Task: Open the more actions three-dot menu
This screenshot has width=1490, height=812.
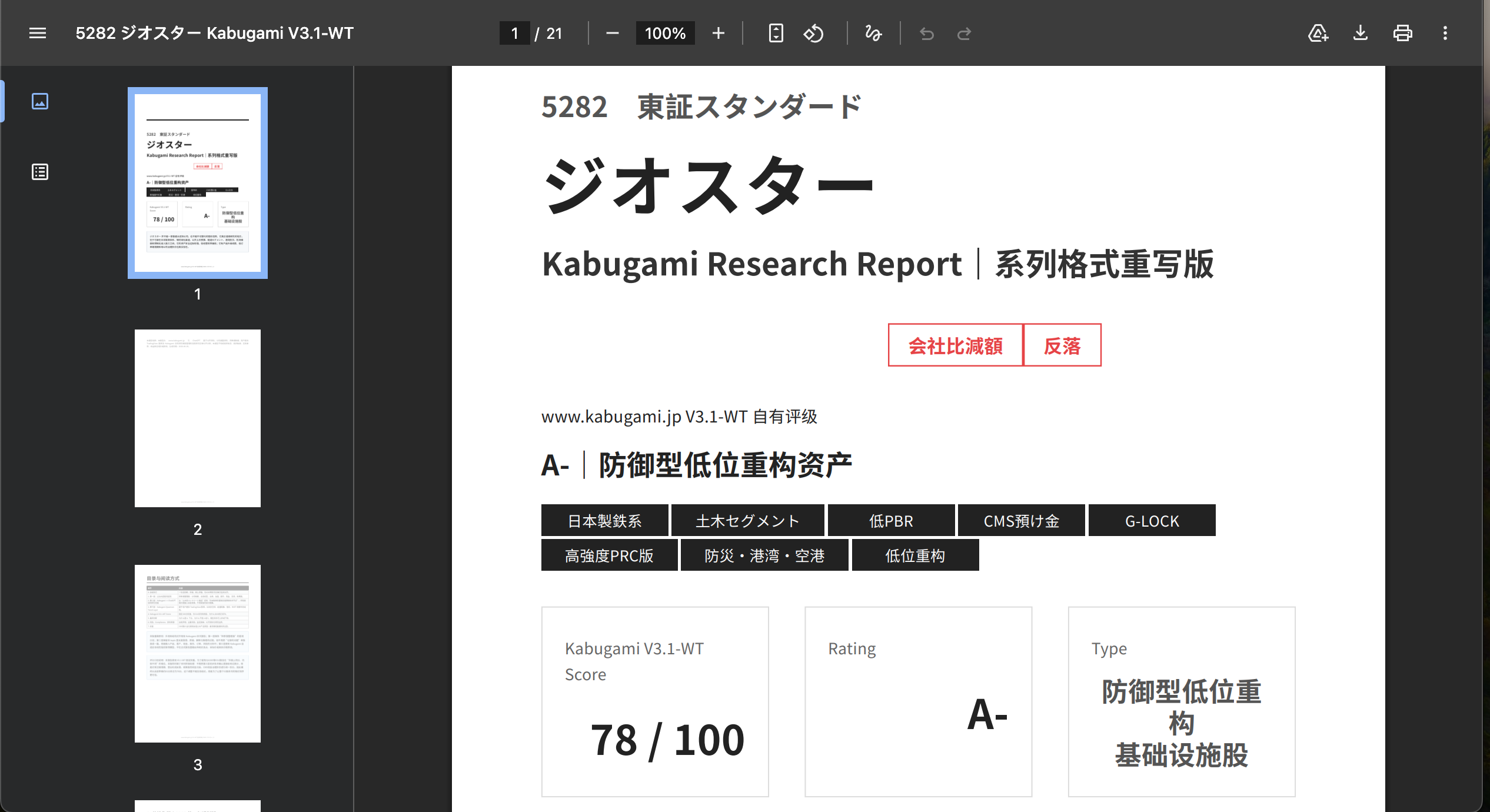Action: (1445, 33)
